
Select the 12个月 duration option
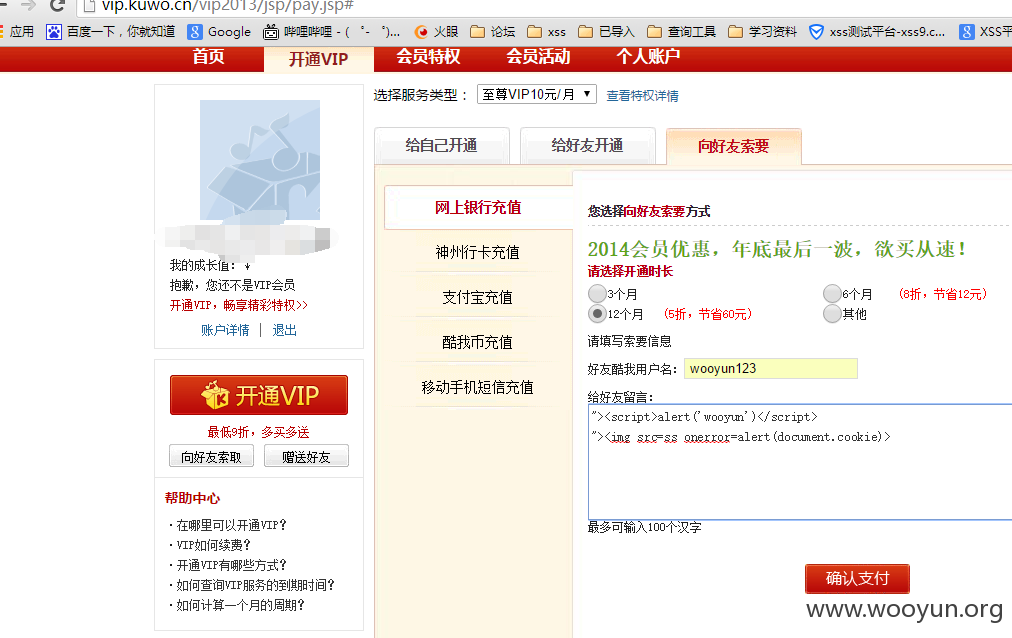pyautogui.click(x=597, y=314)
